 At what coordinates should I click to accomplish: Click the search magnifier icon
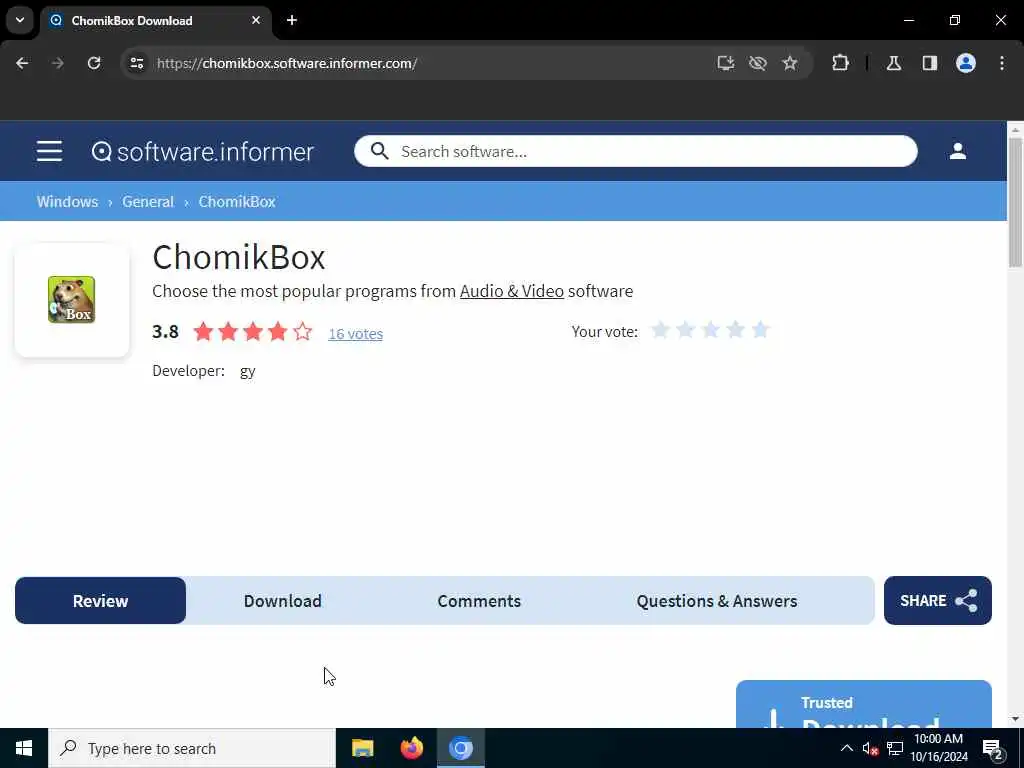[379, 151]
